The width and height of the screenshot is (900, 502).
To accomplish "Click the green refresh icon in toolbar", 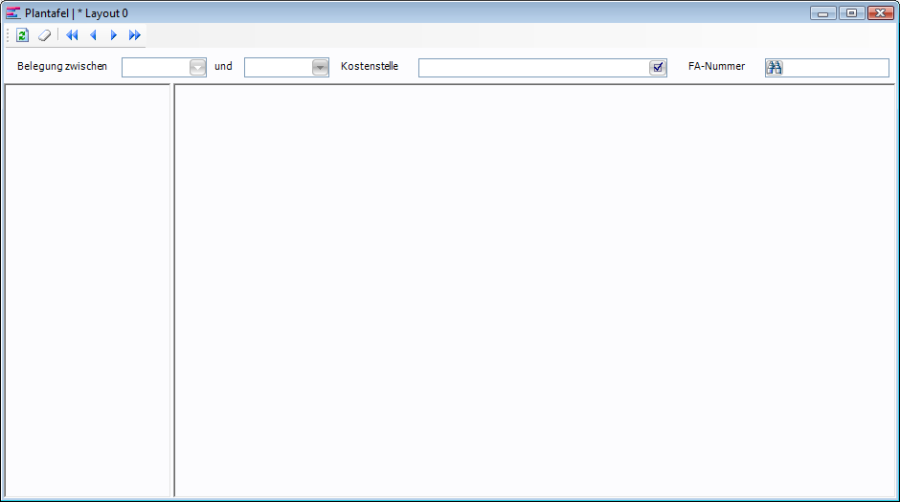I will pos(23,35).
